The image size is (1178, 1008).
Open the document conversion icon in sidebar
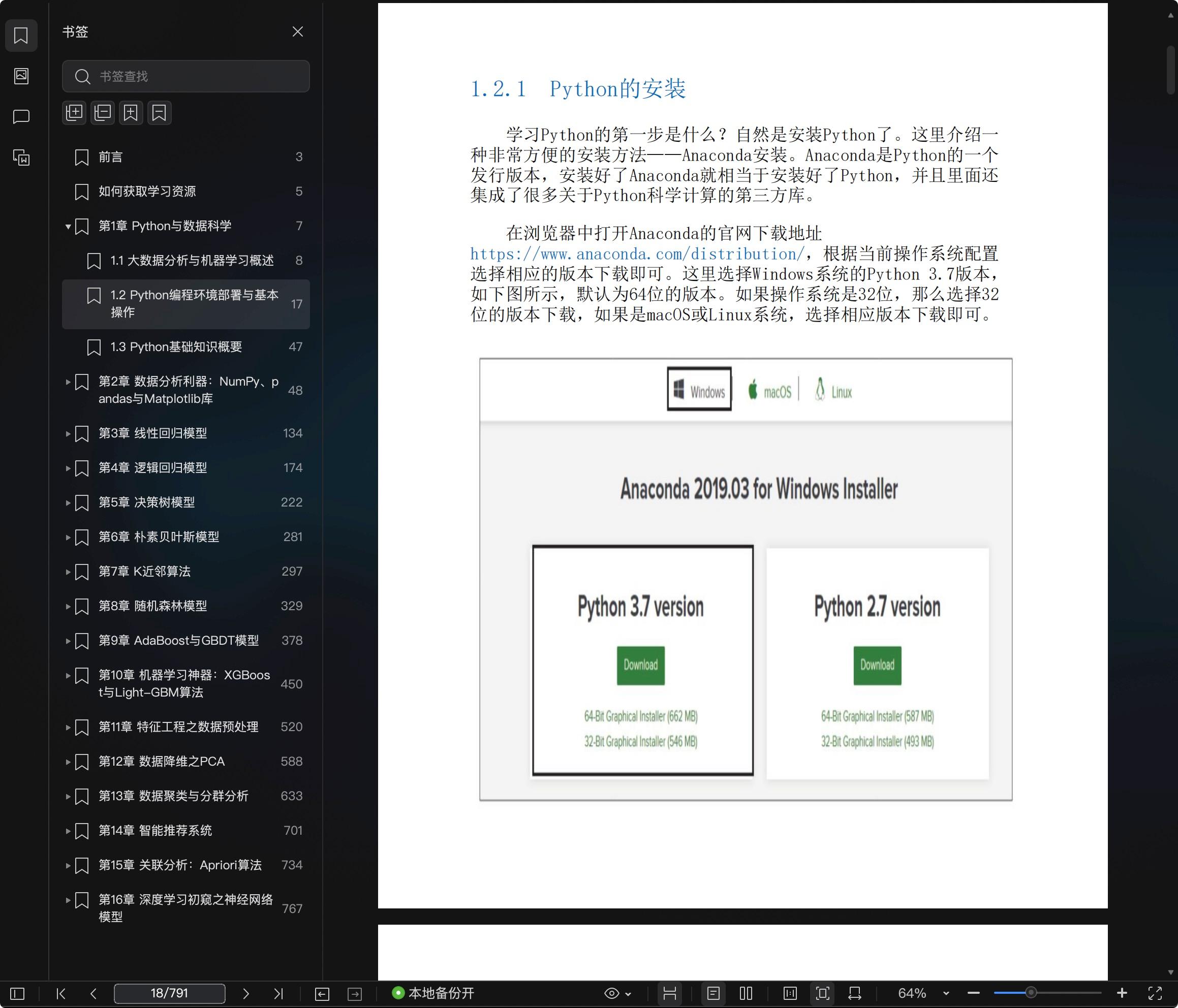pyautogui.click(x=21, y=157)
